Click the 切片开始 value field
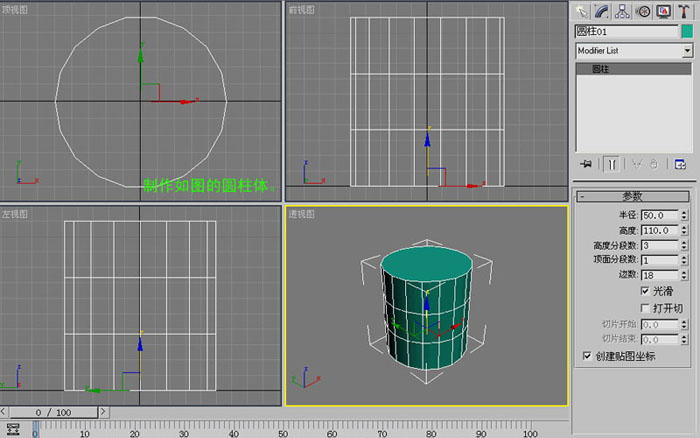 (x=659, y=325)
